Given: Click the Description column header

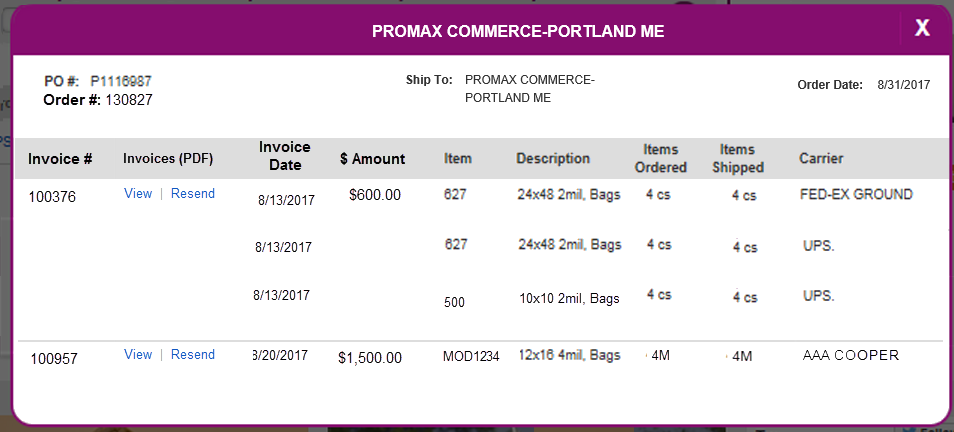Looking at the screenshot, I should pos(553,159).
